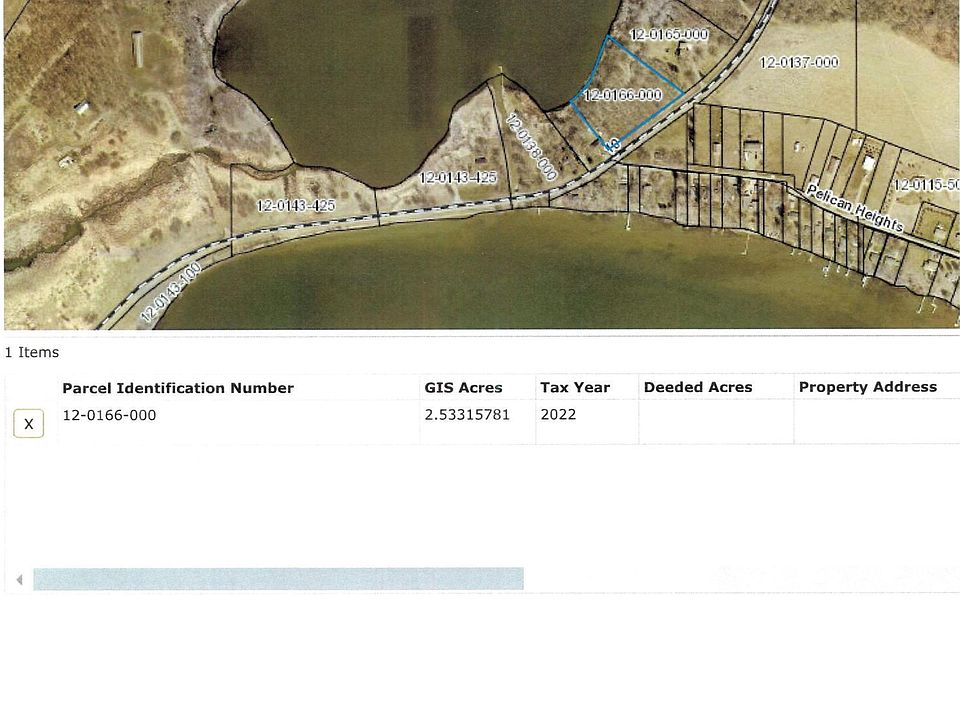Select parcel 12-0137-000 on the map
The height and width of the screenshot is (720, 960).
point(799,62)
